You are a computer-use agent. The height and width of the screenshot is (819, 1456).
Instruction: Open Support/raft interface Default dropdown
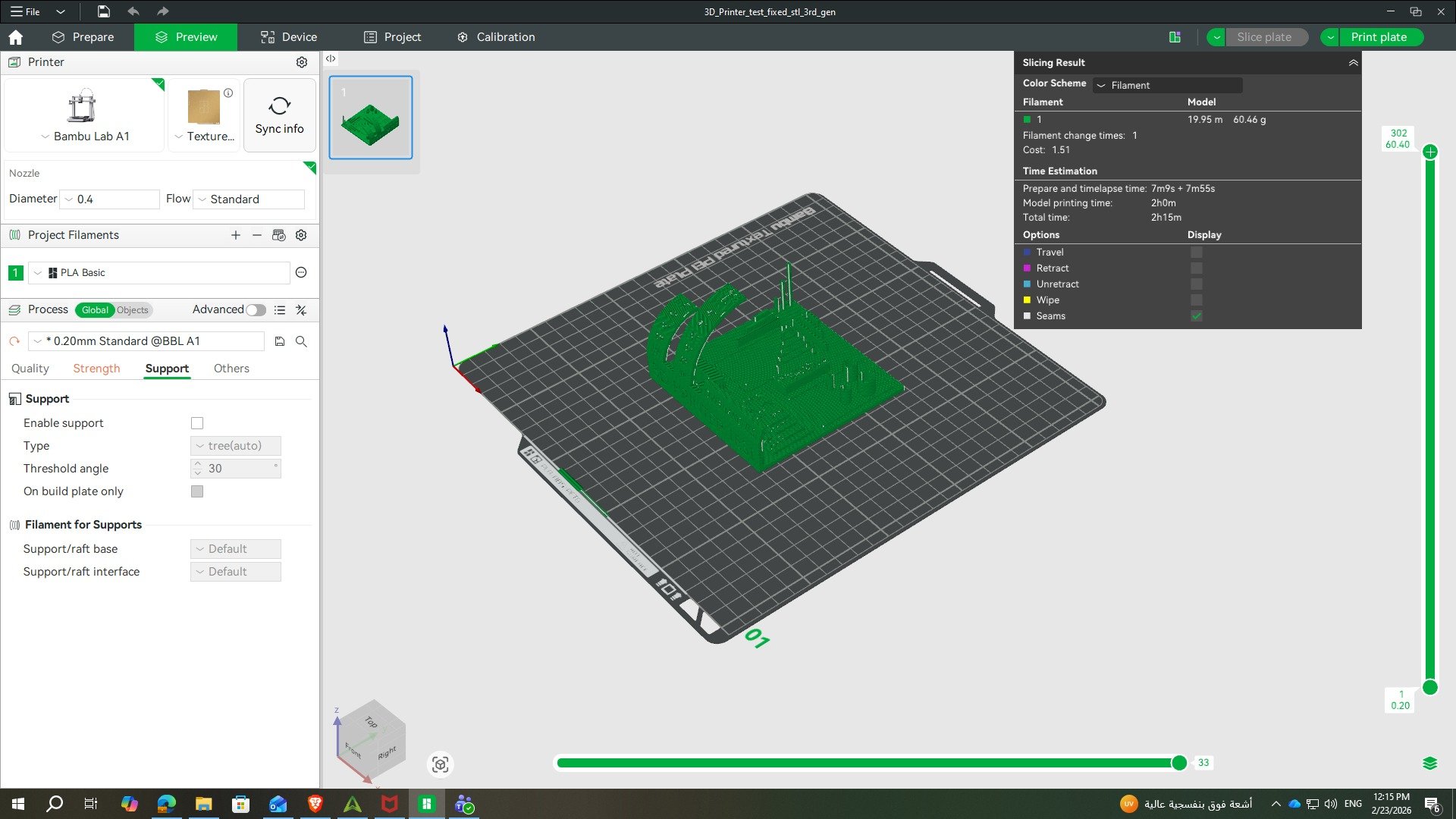pyautogui.click(x=236, y=572)
